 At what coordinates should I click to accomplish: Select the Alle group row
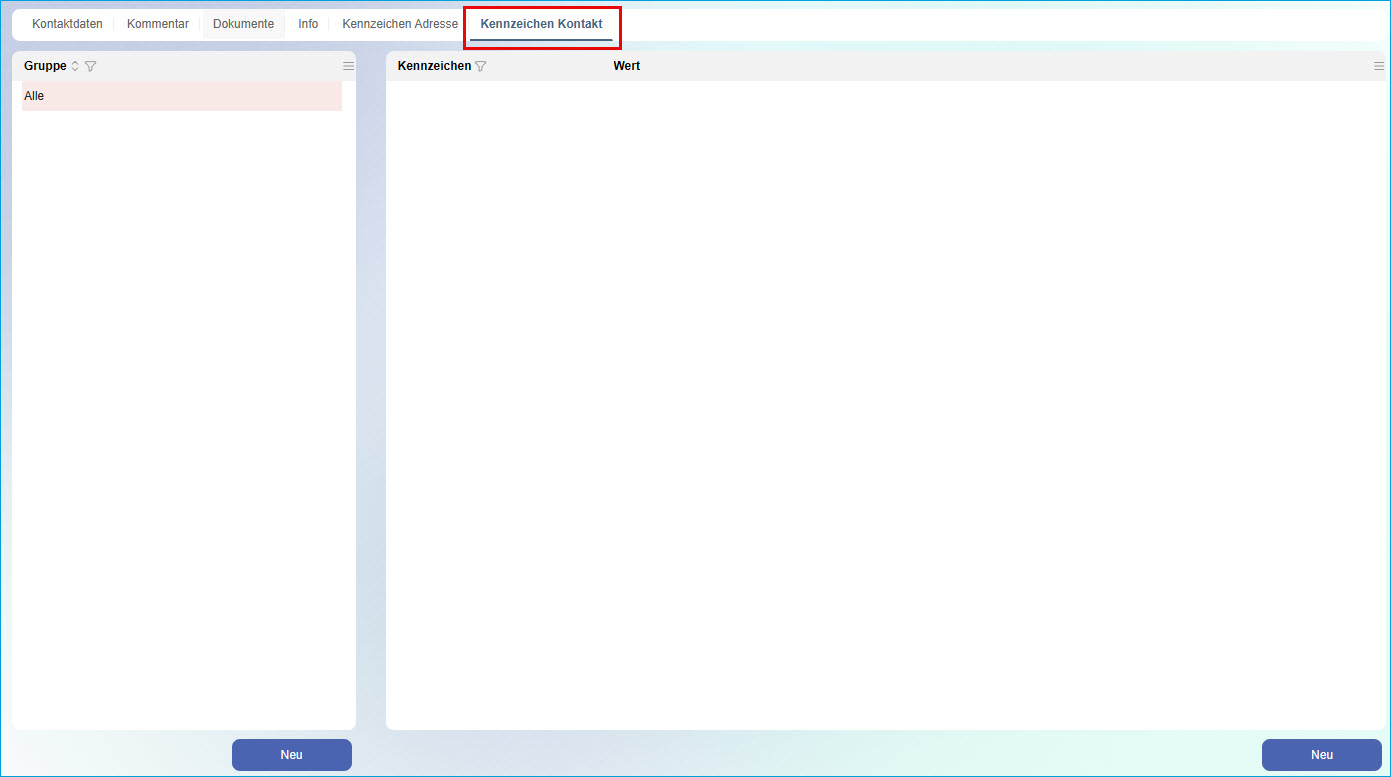pos(182,96)
